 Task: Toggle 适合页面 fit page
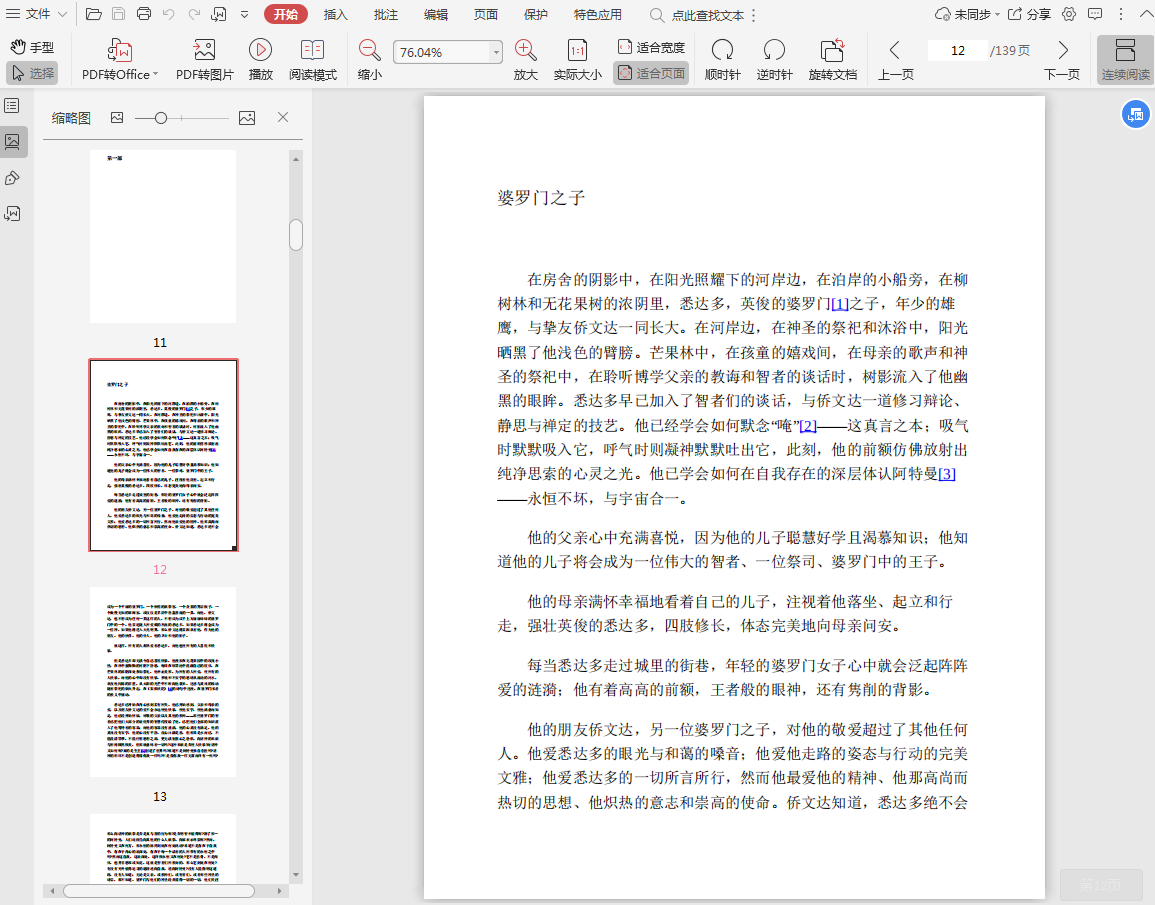point(651,73)
